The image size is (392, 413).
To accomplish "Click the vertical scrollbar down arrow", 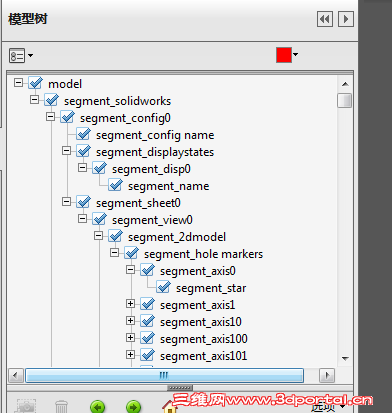I will [x=345, y=359].
